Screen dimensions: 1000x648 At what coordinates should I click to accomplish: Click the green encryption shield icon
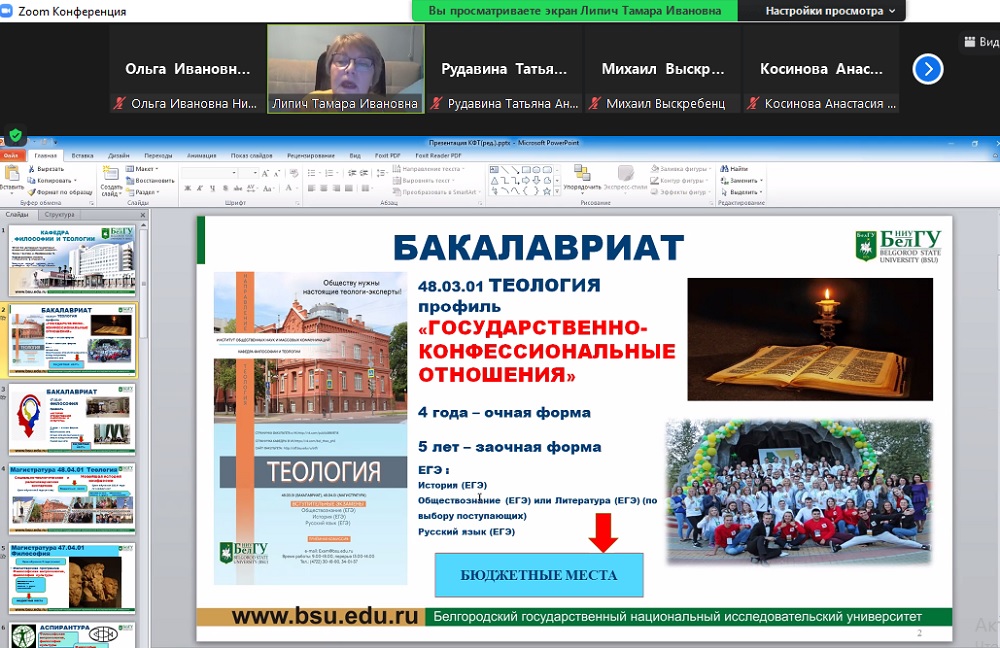15,135
